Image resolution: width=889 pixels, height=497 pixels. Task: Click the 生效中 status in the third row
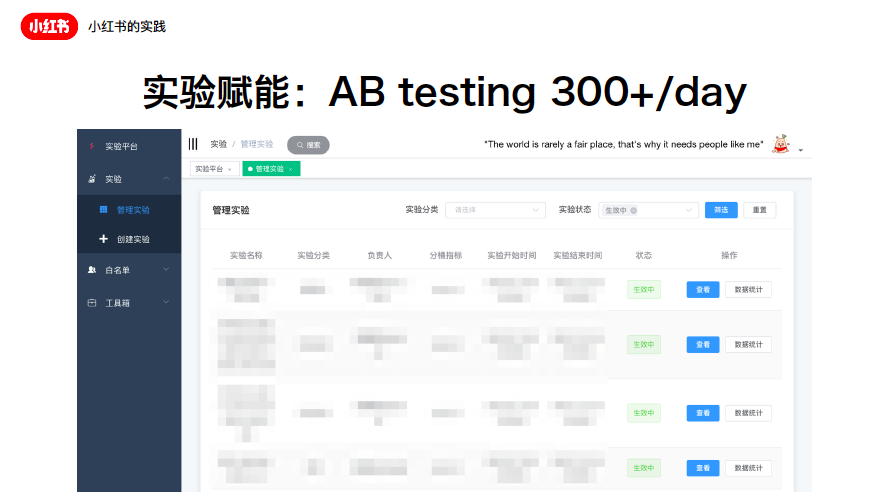click(644, 413)
